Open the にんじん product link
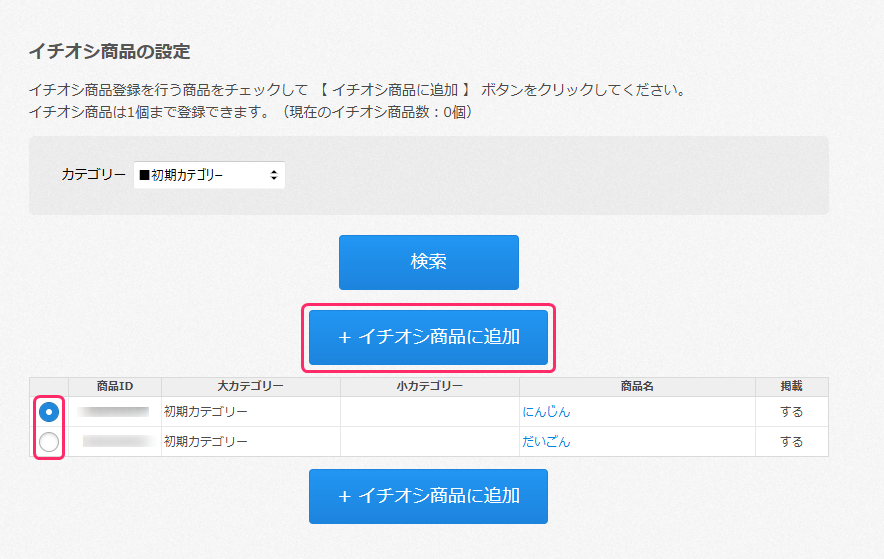884x559 pixels. click(546, 412)
